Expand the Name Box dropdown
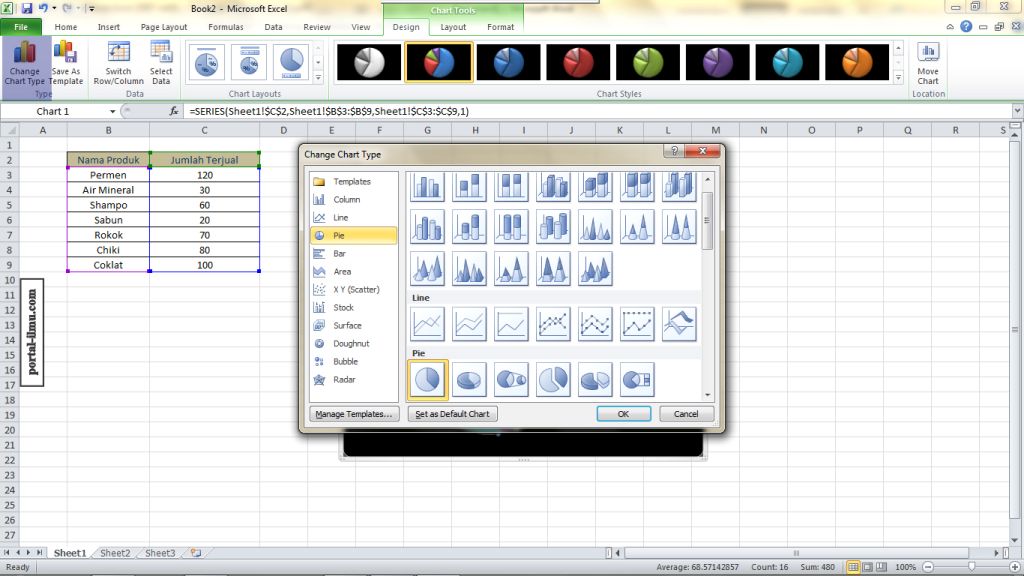Viewport: 1024px width, 576px height. point(112,112)
